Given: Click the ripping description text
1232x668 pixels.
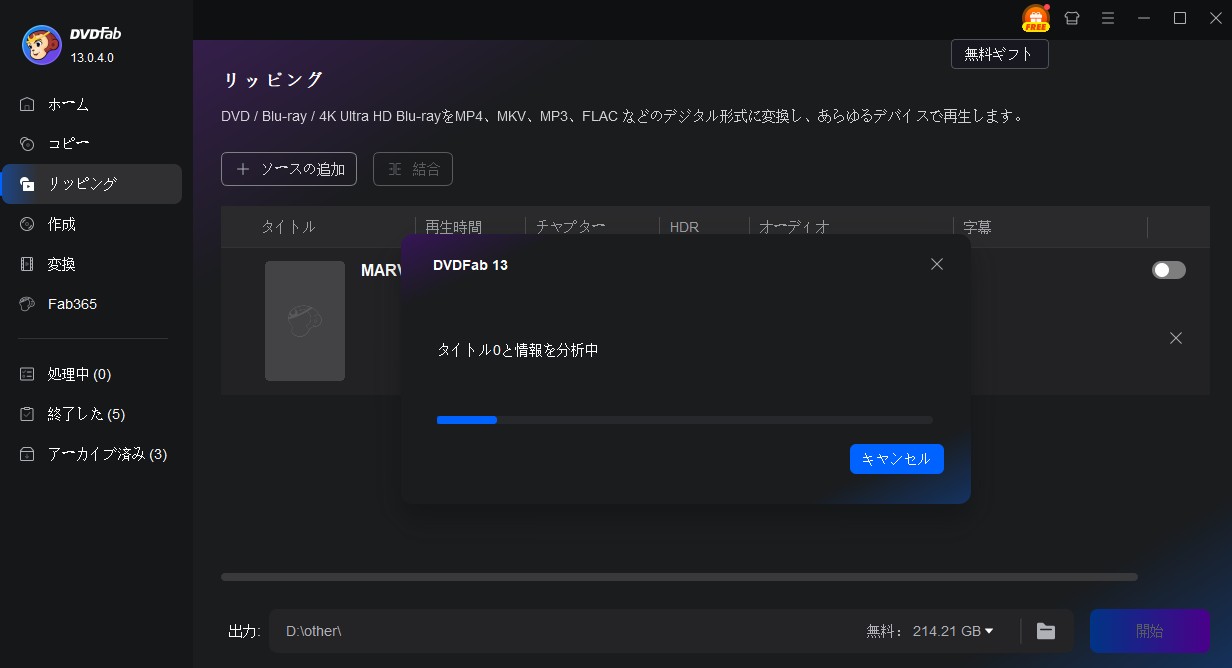Looking at the screenshot, I should pyautogui.click(x=624, y=116).
